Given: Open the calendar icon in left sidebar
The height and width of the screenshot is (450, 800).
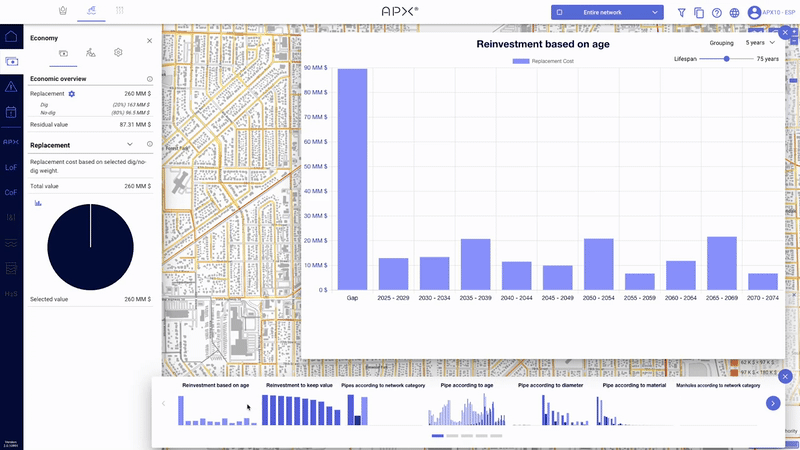Looking at the screenshot, I should coord(11,113).
